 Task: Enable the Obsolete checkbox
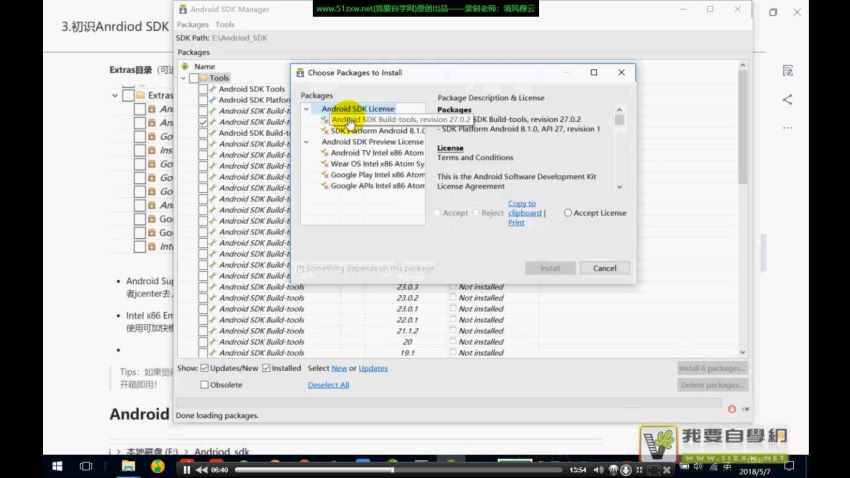pos(205,384)
